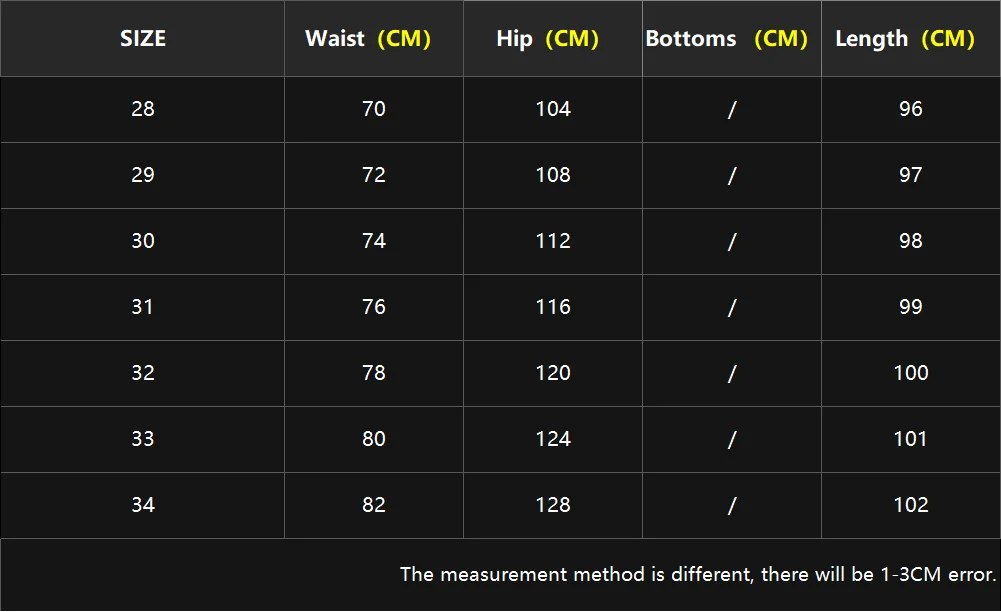The image size is (1001, 612).
Task: Select waist value 78 cell
Action: pyautogui.click(x=374, y=373)
